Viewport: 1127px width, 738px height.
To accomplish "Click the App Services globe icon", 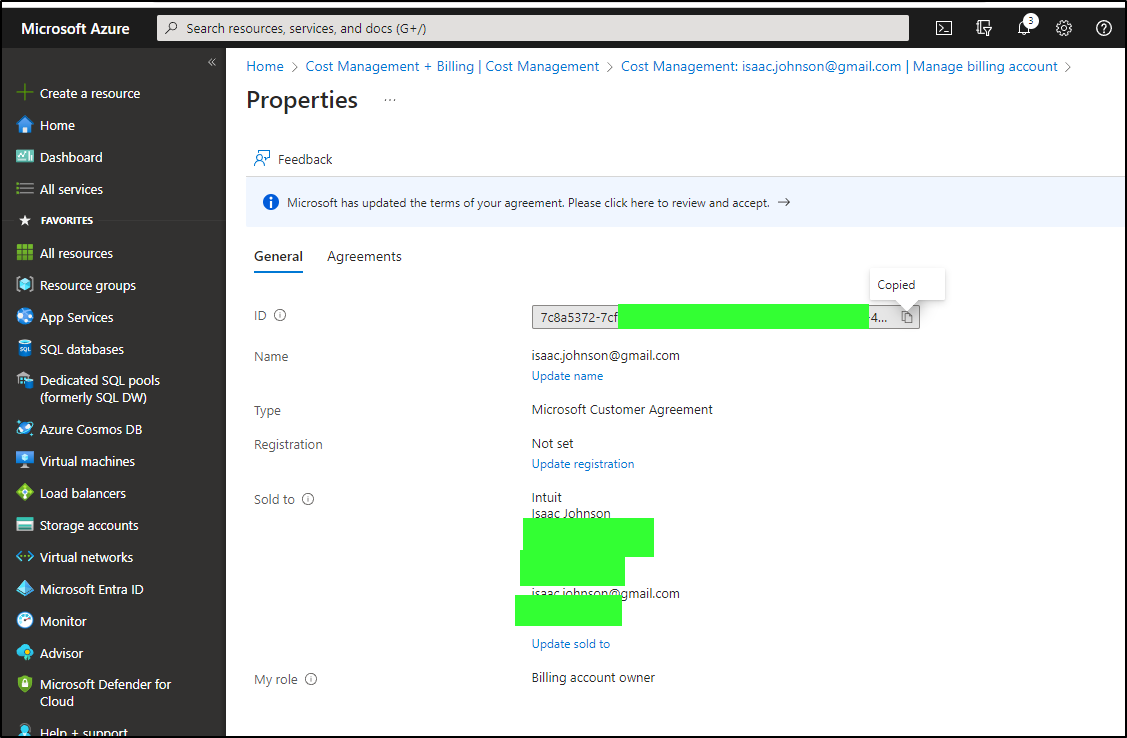I will pos(24,317).
